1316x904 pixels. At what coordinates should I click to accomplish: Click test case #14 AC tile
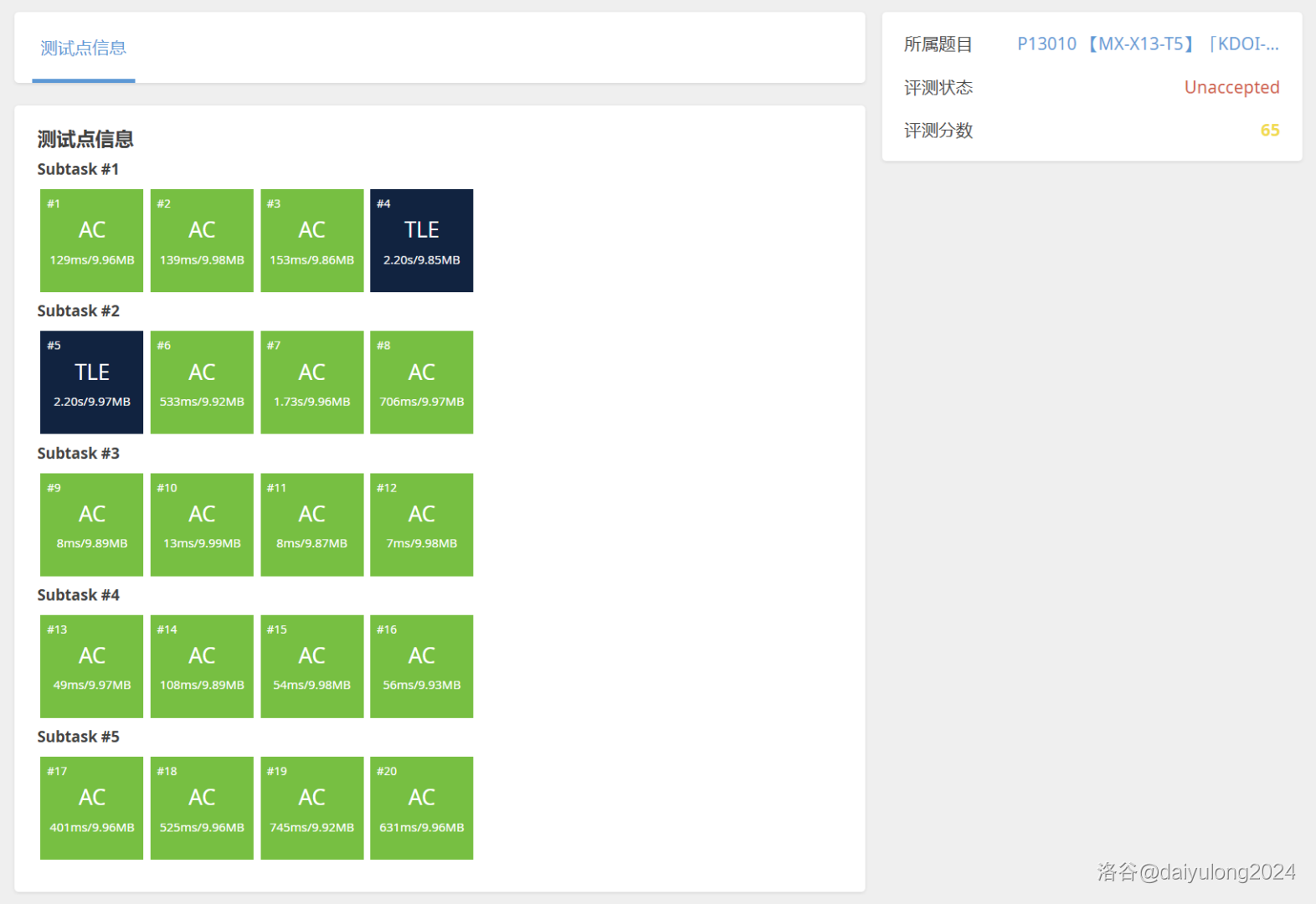[x=202, y=666]
